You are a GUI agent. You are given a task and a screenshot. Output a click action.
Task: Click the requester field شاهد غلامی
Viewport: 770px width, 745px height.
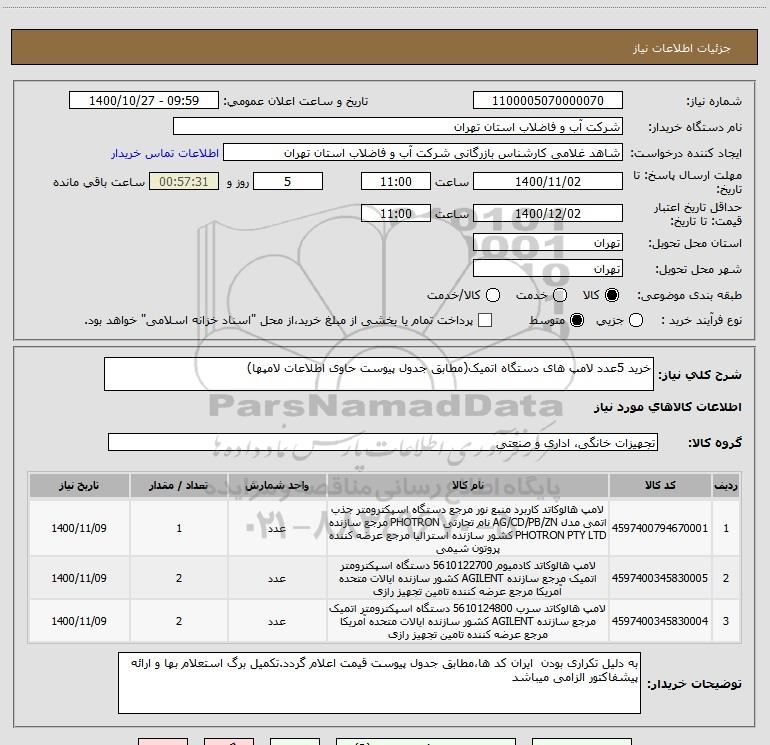[423, 153]
